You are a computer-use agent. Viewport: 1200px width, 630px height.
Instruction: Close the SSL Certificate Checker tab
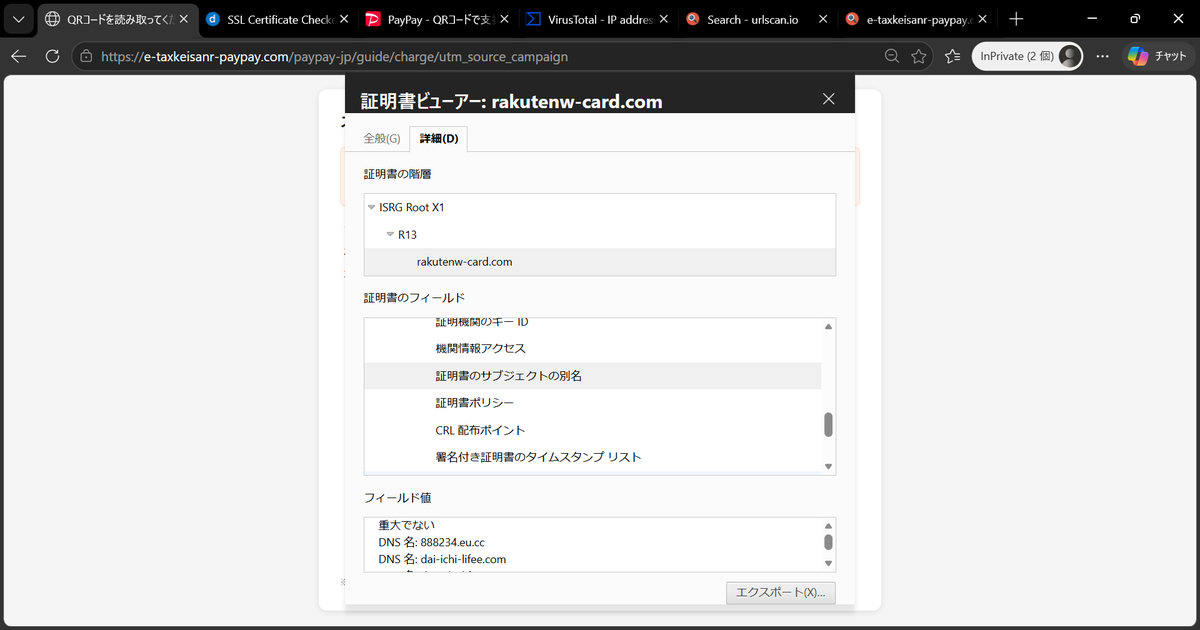coord(343,19)
